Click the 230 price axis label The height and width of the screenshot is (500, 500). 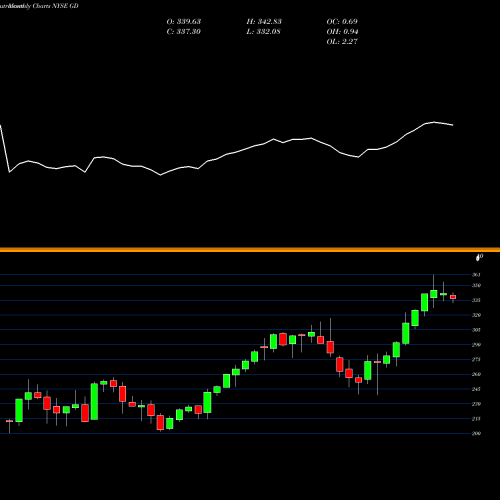[476, 404]
